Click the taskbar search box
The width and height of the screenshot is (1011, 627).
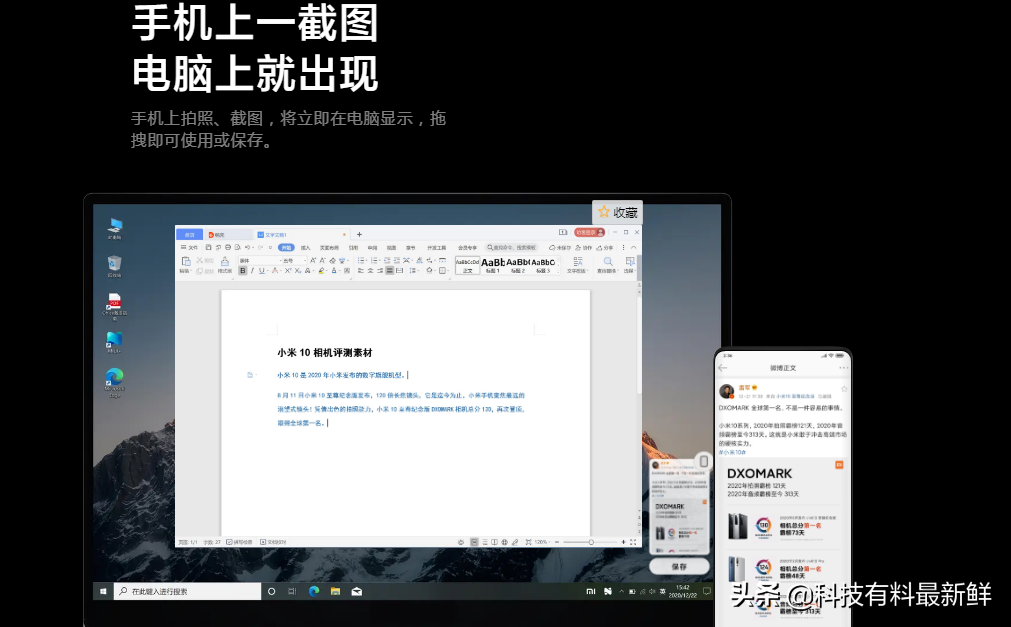188,591
